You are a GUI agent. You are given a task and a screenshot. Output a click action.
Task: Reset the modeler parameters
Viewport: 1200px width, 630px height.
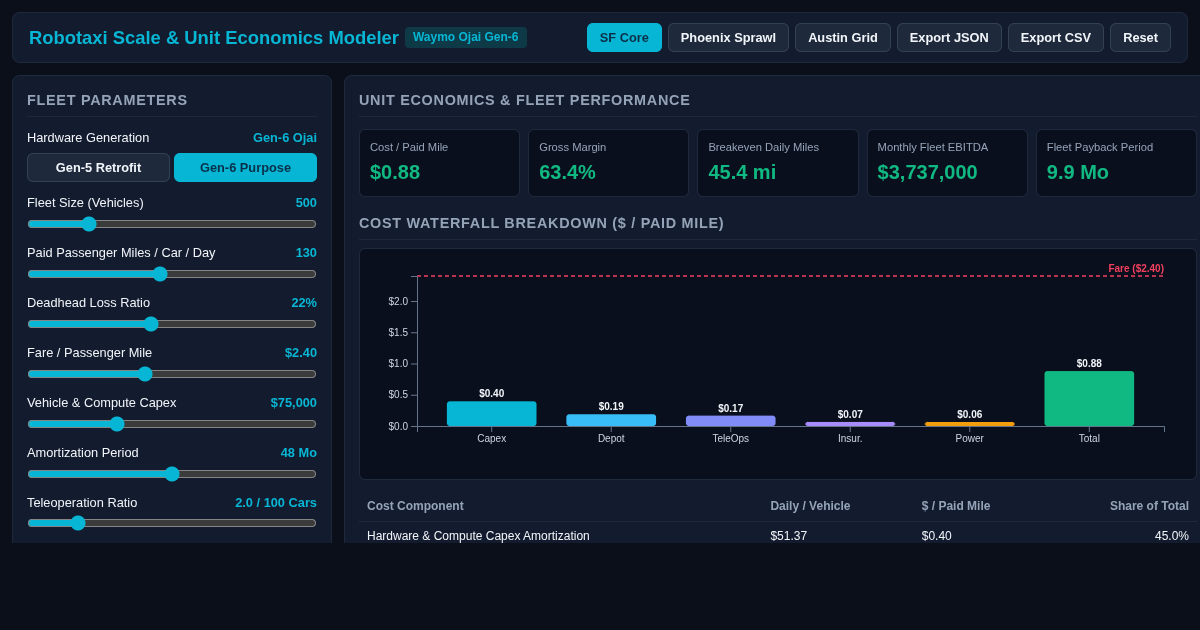click(1140, 38)
